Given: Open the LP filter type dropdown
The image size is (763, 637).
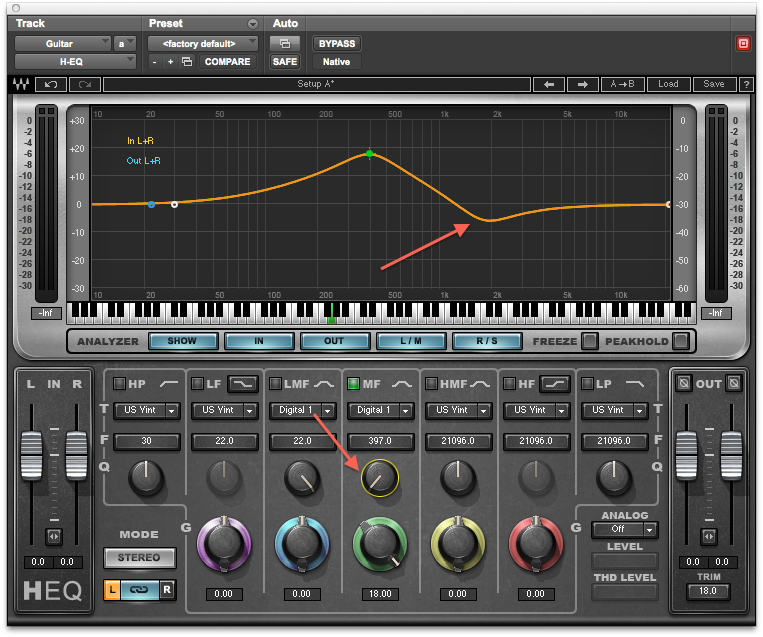Looking at the screenshot, I should [x=614, y=411].
